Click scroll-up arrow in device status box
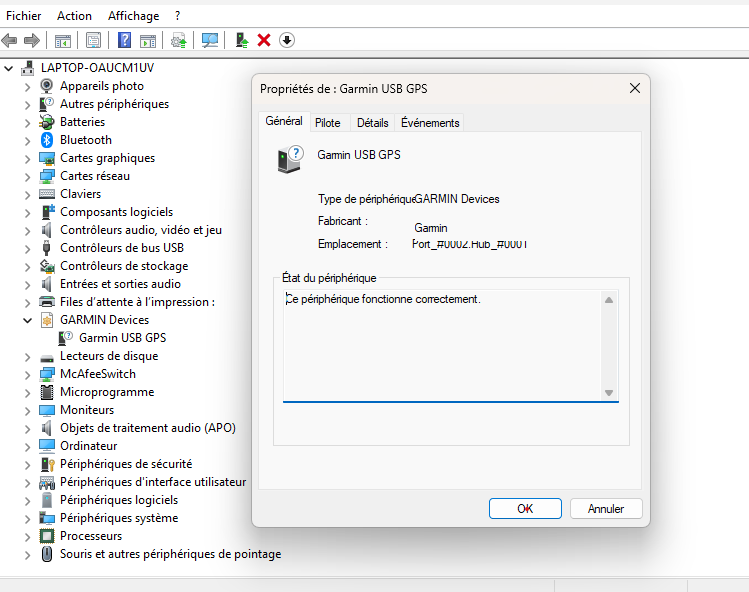Image resolution: width=749 pixels, height=592 pixels. point(609,300)
